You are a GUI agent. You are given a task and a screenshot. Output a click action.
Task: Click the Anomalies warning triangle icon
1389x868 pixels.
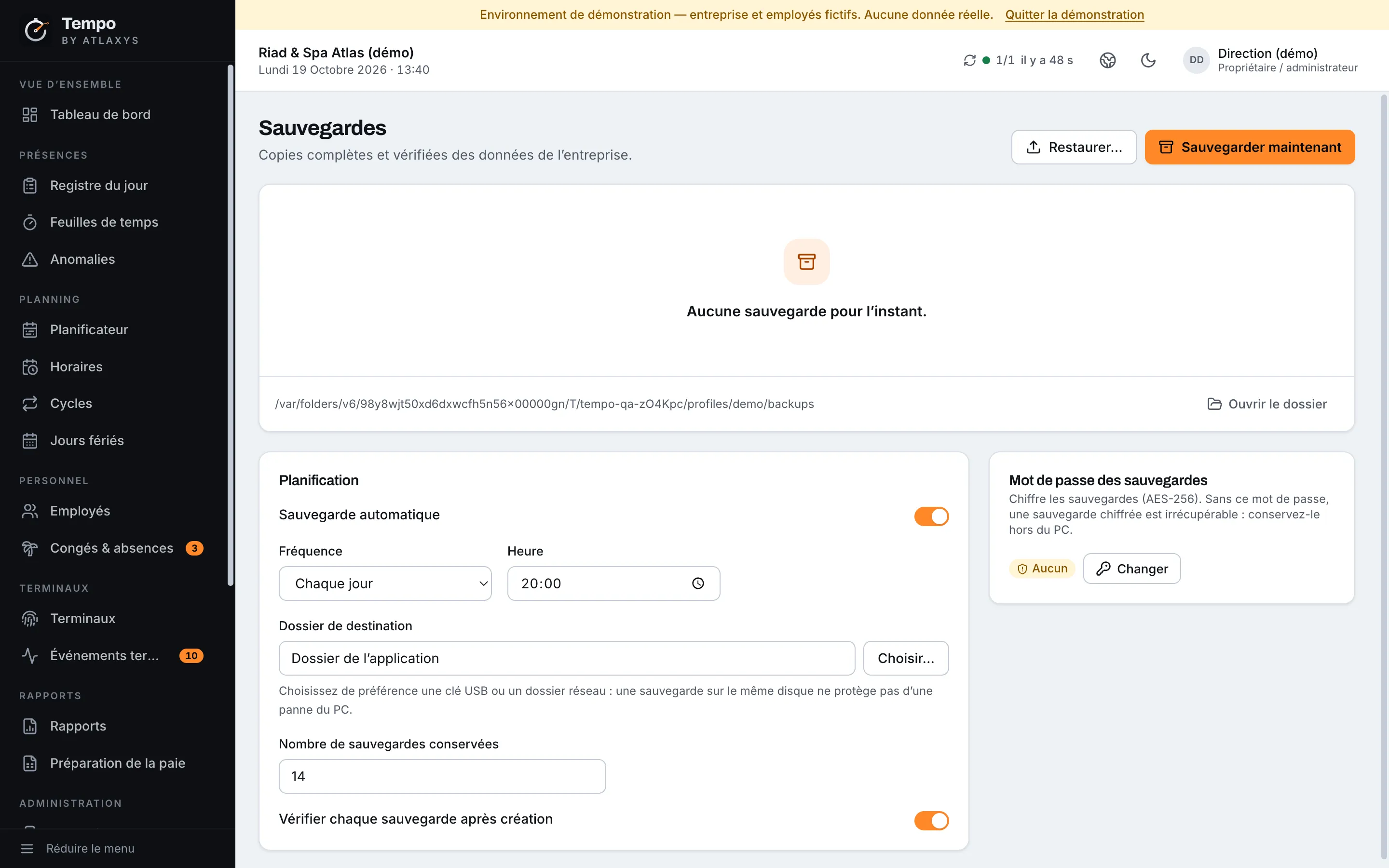pos(30,259)
